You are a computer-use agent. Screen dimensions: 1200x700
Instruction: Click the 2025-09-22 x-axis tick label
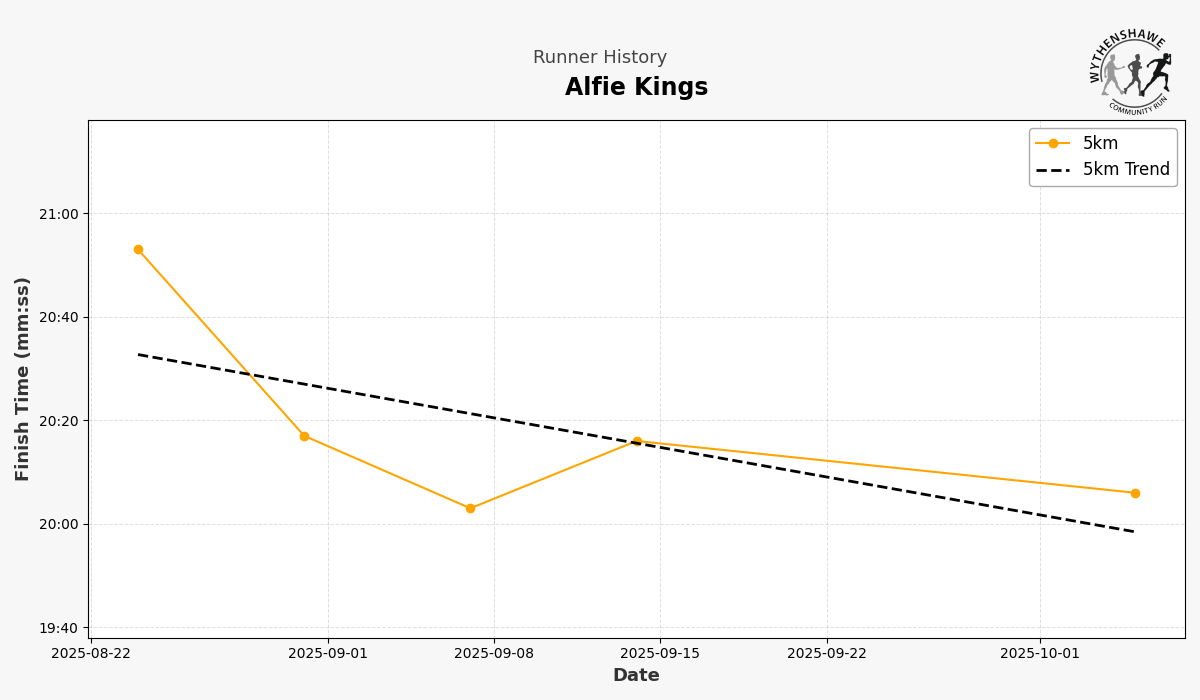click(827, 654)
